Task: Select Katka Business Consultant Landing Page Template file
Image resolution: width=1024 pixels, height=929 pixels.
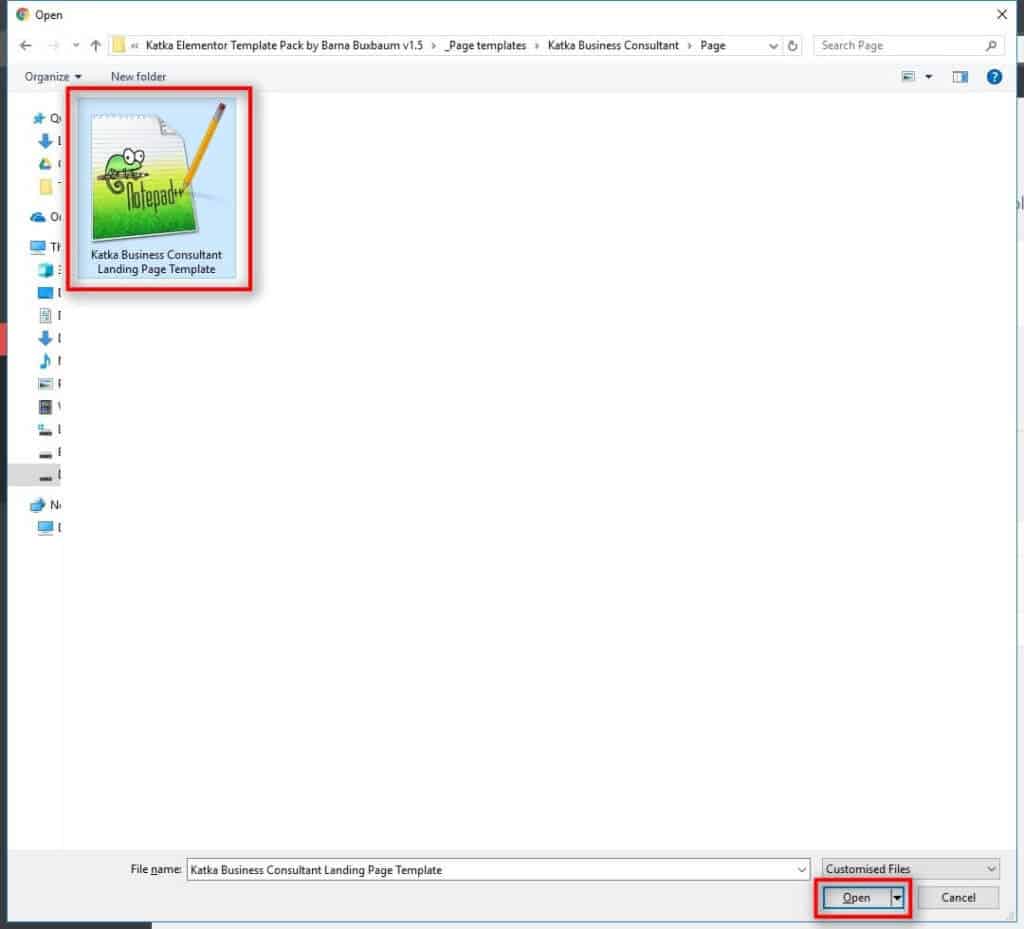Action: (157, 190)
